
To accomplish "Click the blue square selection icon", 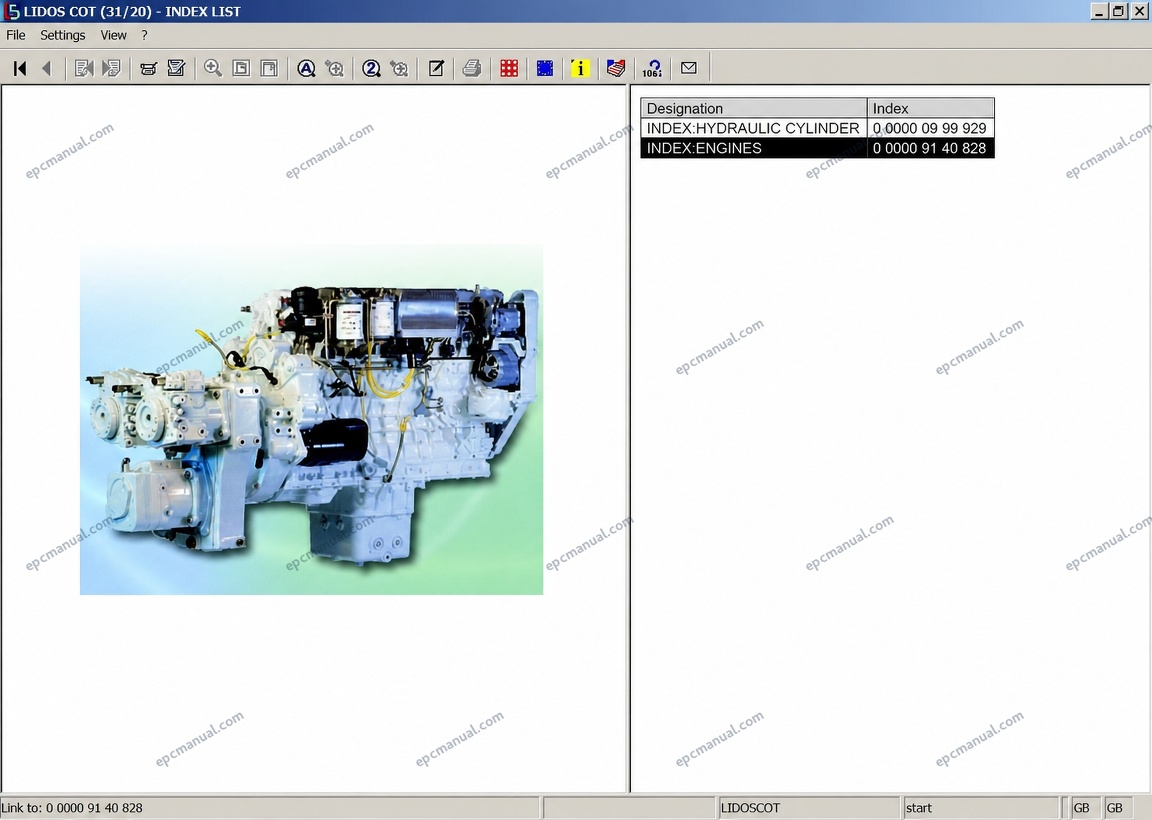I will pos(544,68).
